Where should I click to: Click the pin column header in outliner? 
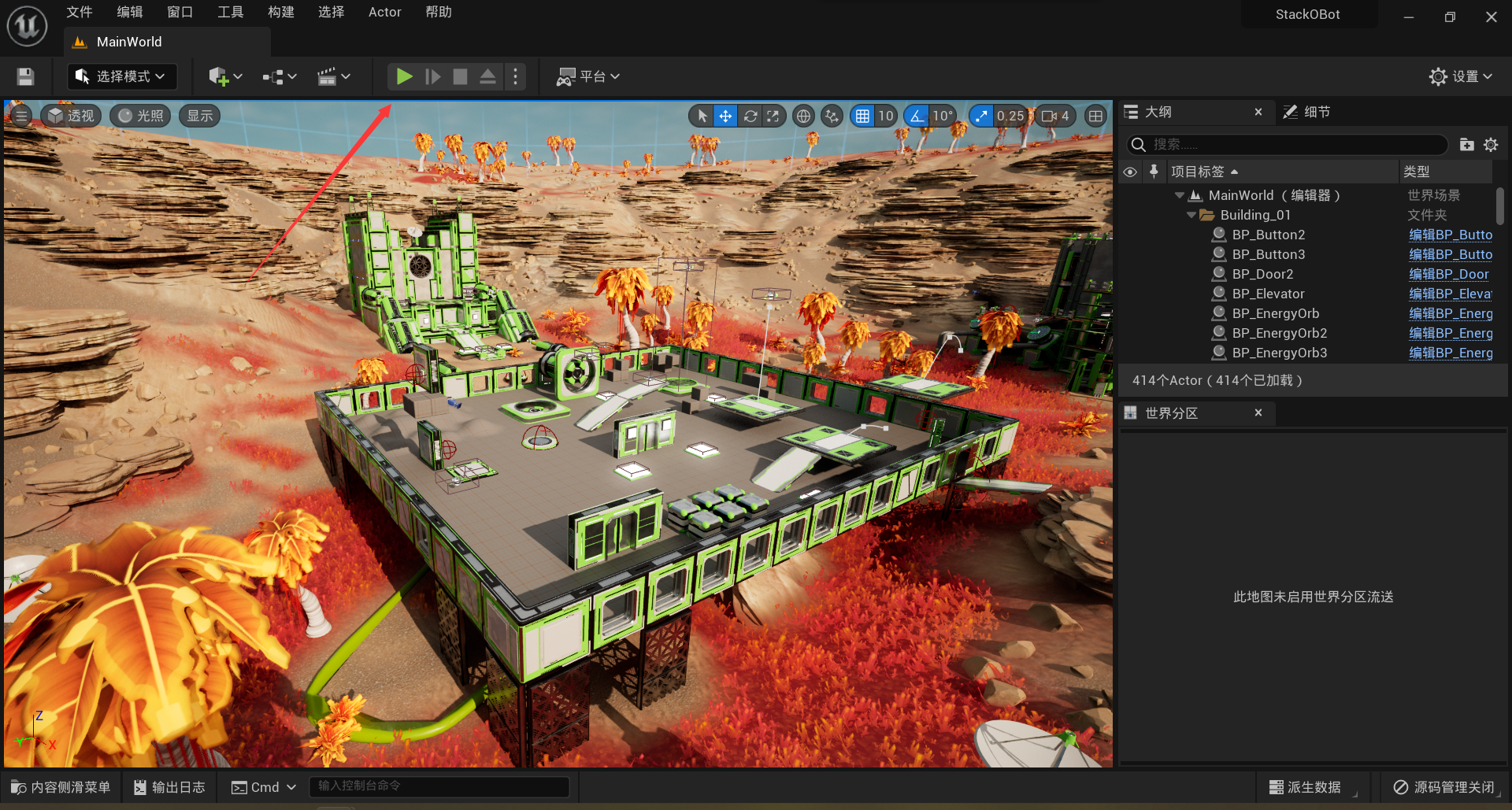1154,172
